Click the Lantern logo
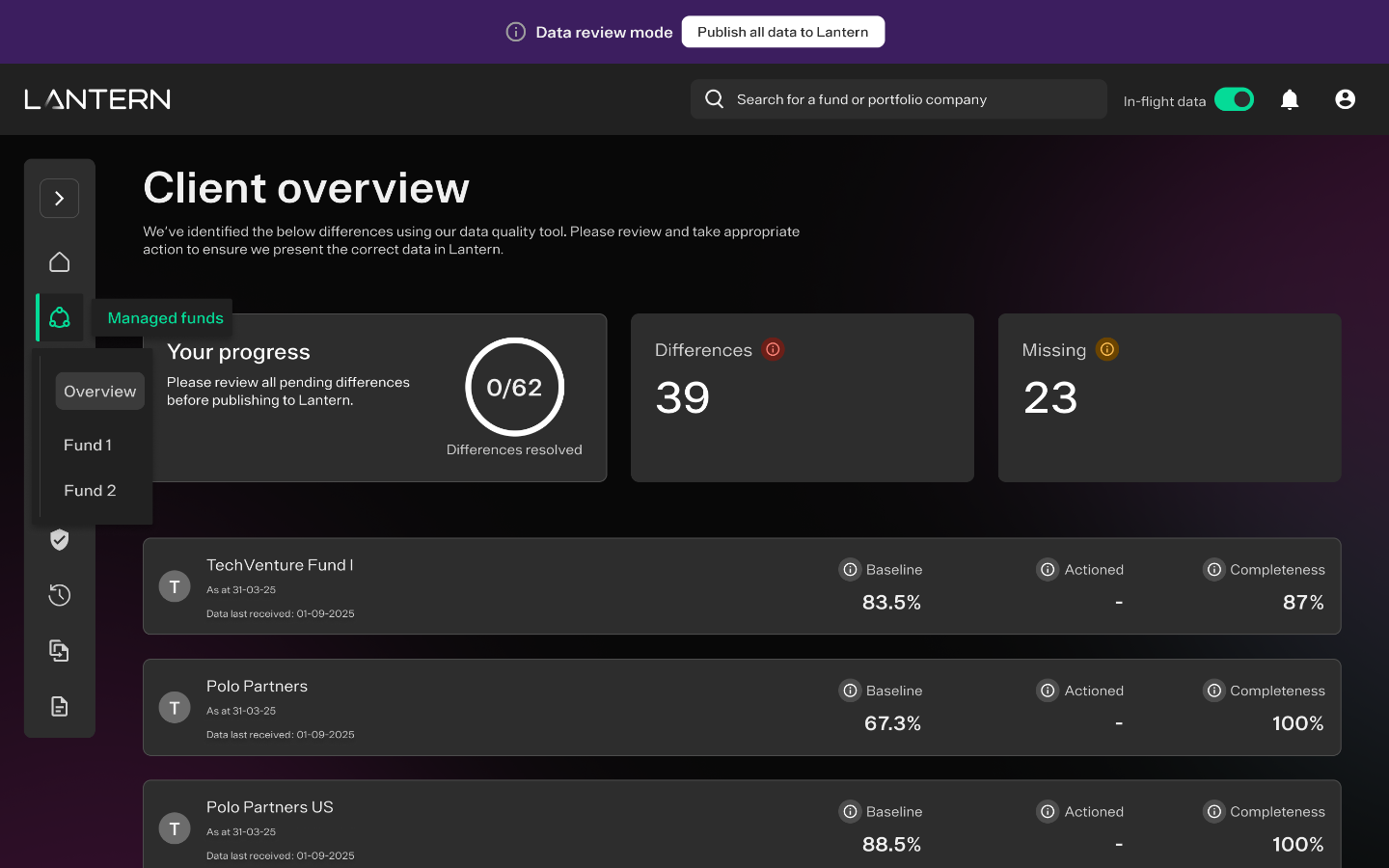Viewport: 1389px width, 868px height. [x=97, y=99]
